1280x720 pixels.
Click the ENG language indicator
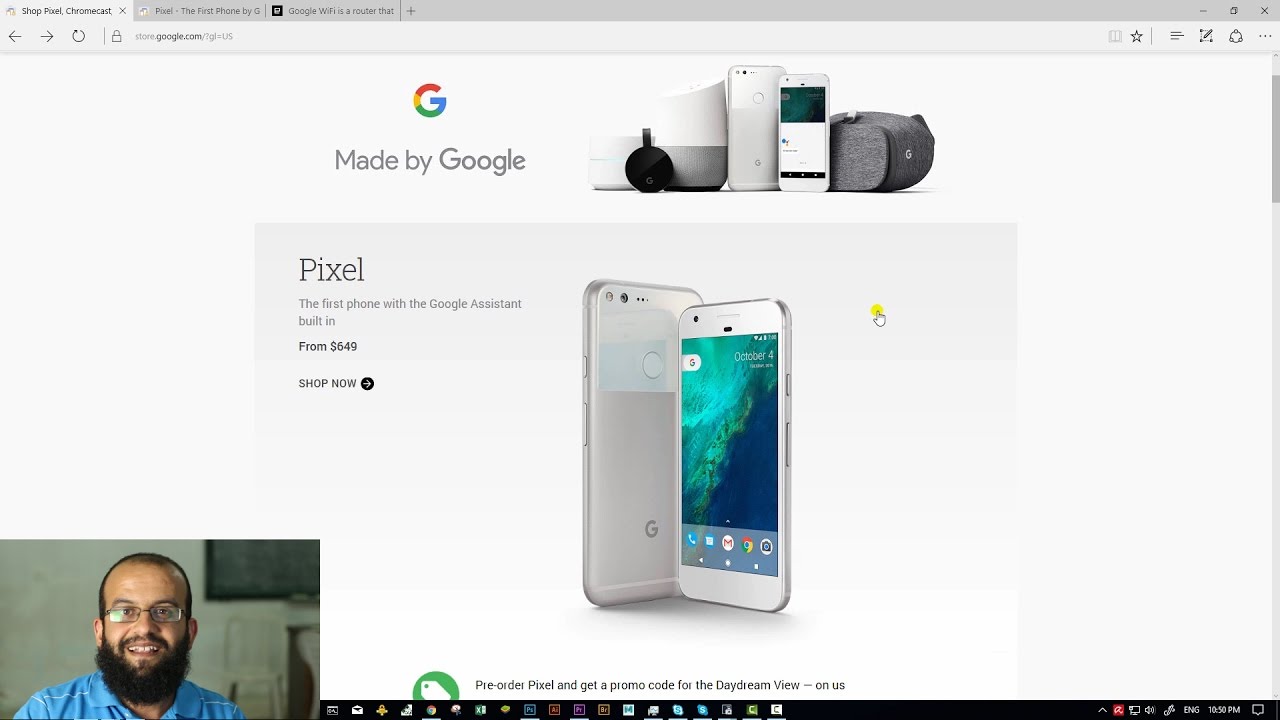coord(1191,710)
